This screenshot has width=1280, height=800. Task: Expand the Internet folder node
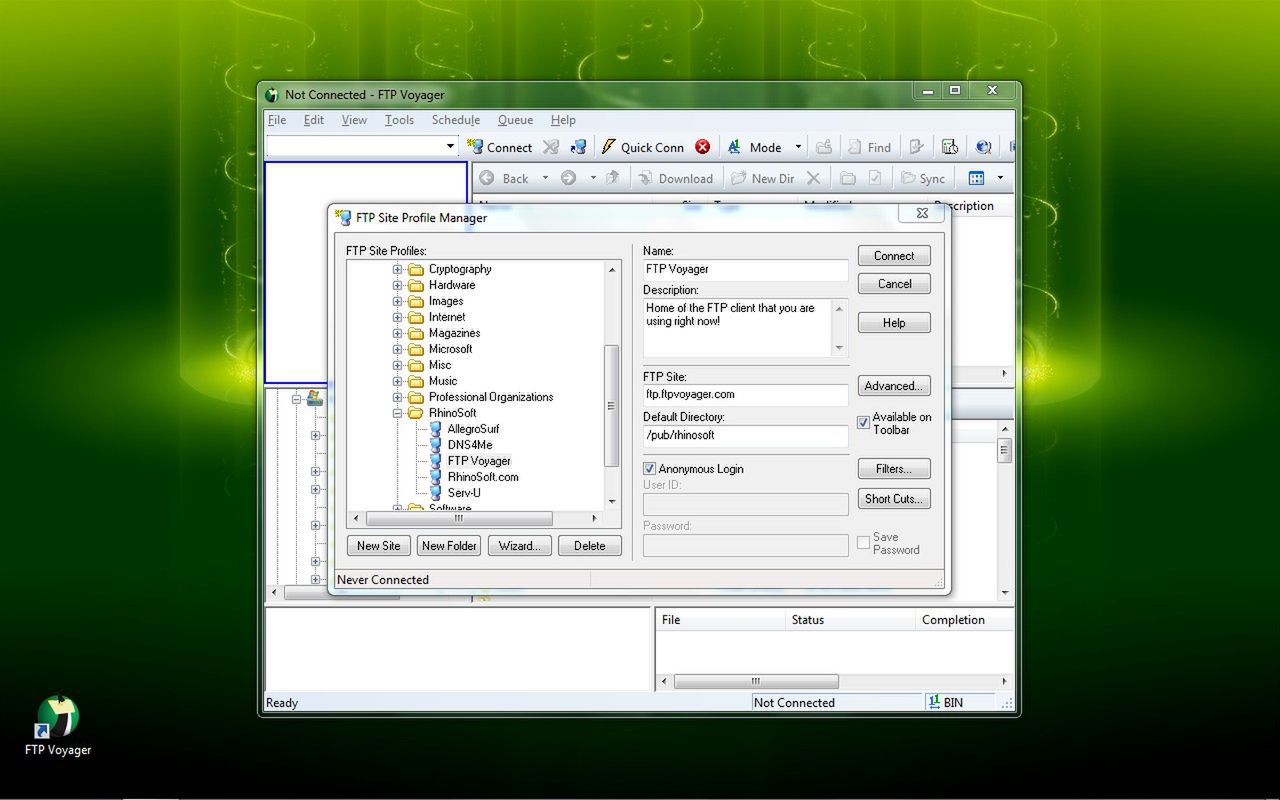point(397,317)
